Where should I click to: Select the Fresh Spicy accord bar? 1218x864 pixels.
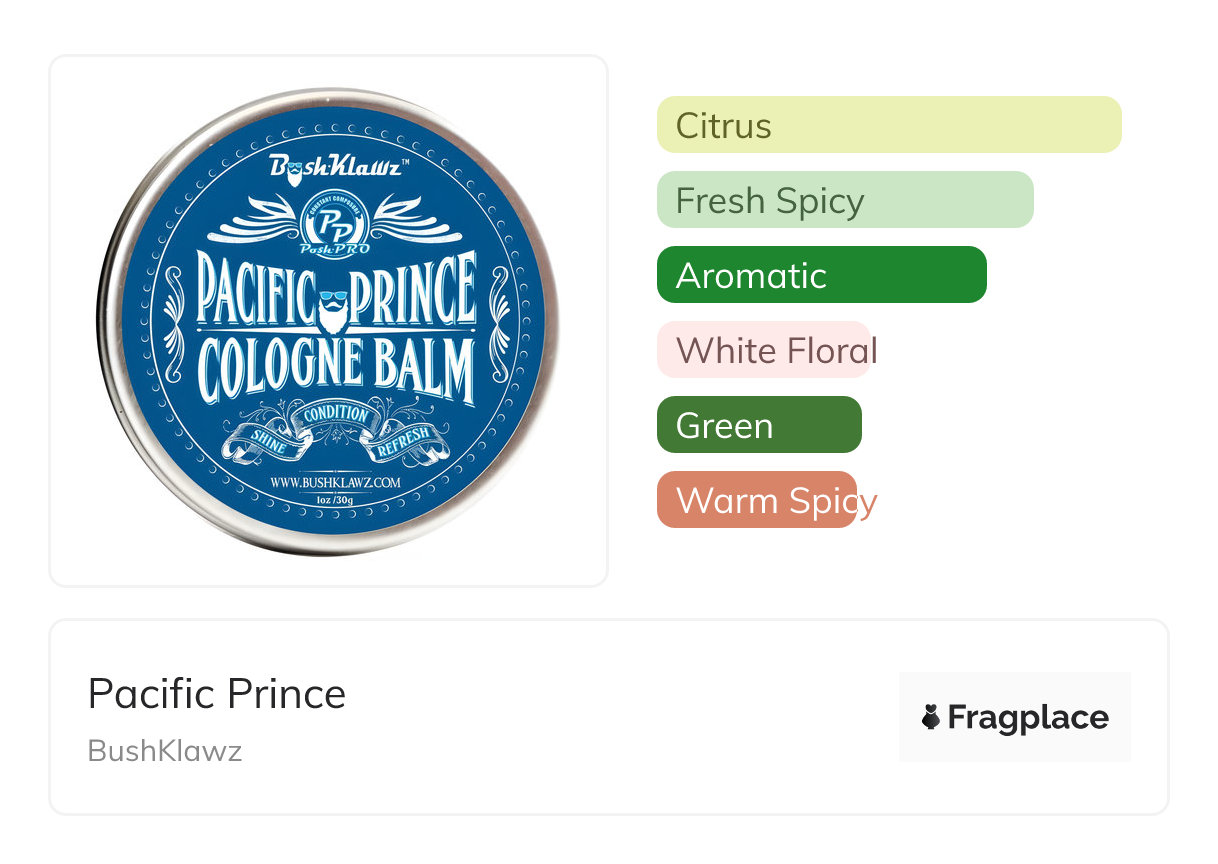[x=844, y=200]
